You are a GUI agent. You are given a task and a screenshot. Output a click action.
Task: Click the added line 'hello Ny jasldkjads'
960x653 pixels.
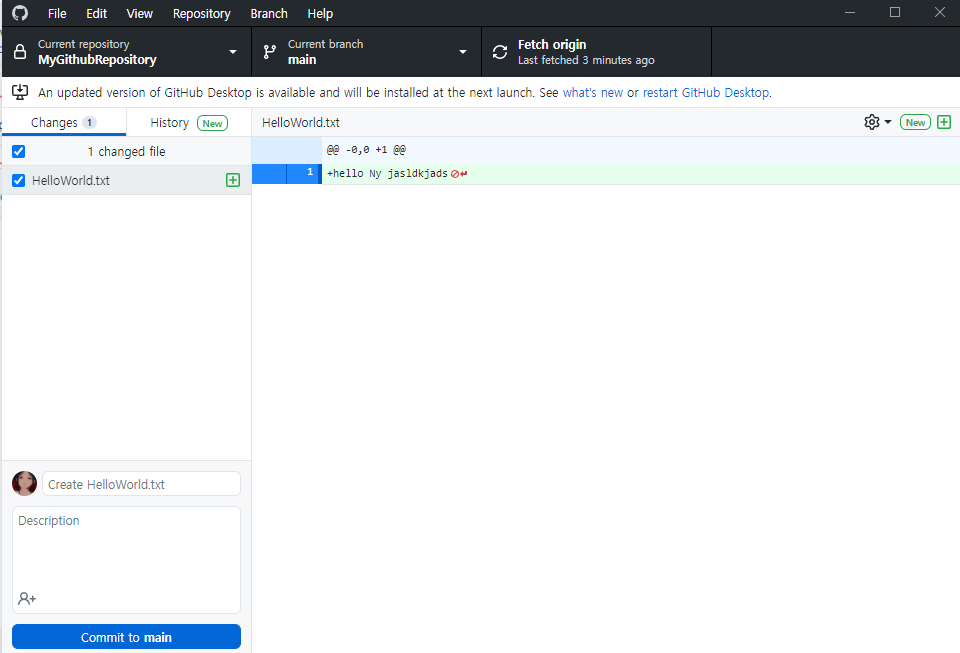388,174
